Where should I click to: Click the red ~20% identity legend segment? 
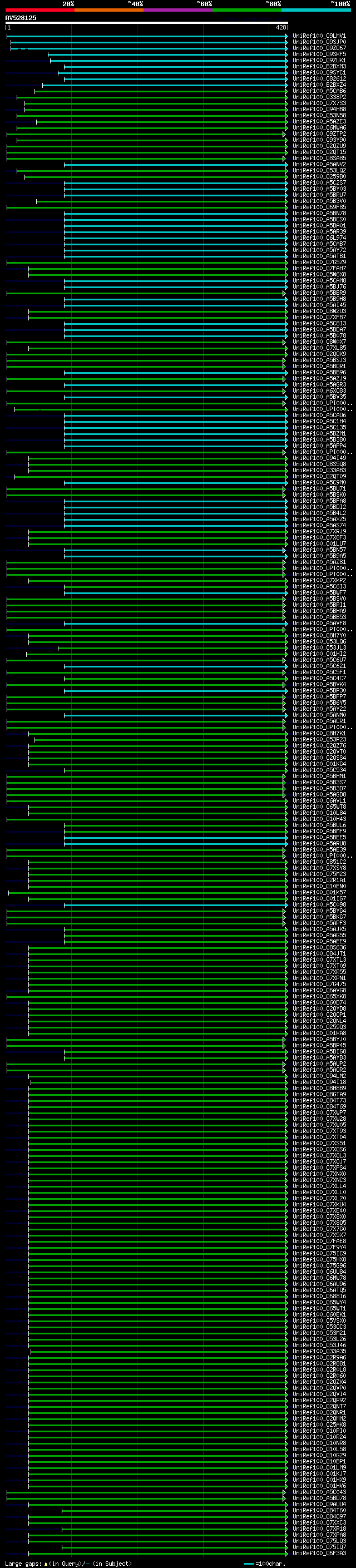[39, 10]
